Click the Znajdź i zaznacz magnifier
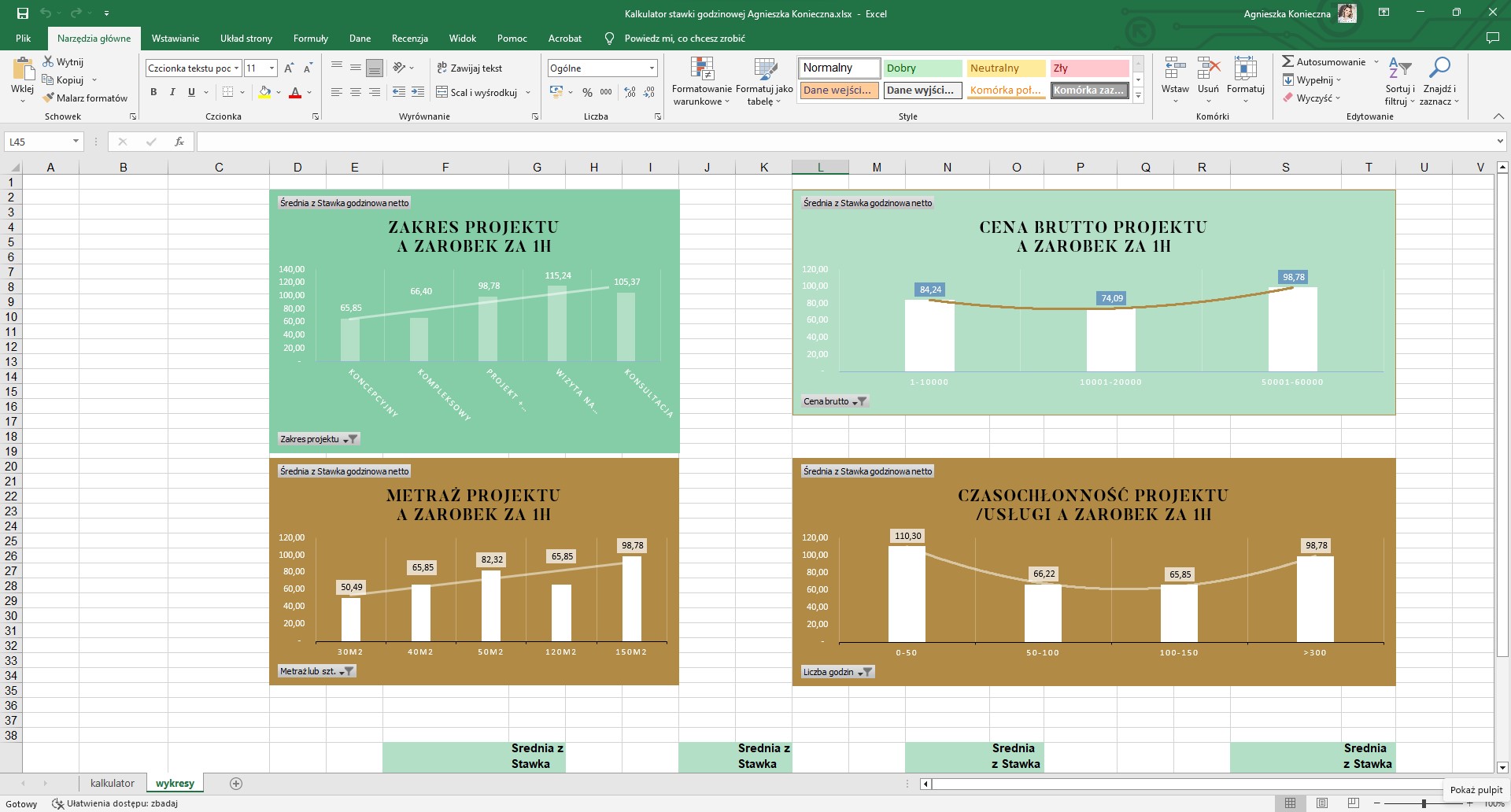The width and height of the screenshot is (1511, 812). click(x=1439, y=69)
